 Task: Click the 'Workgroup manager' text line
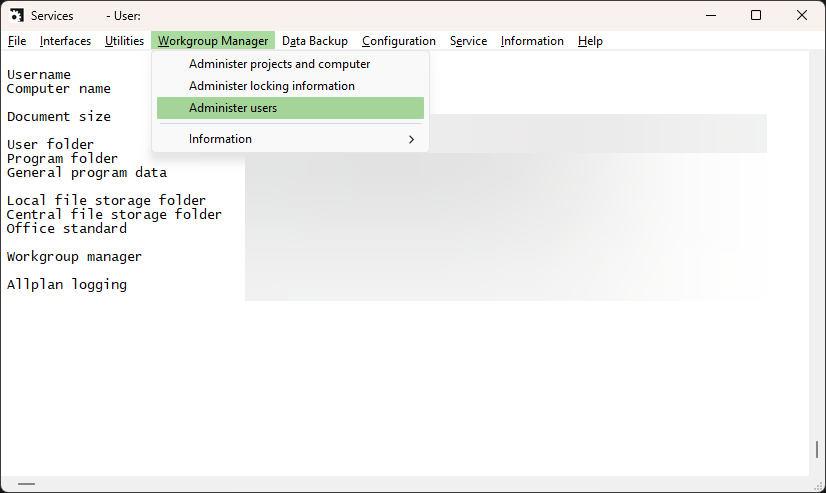pyautogui.click(x=74, y=257)
